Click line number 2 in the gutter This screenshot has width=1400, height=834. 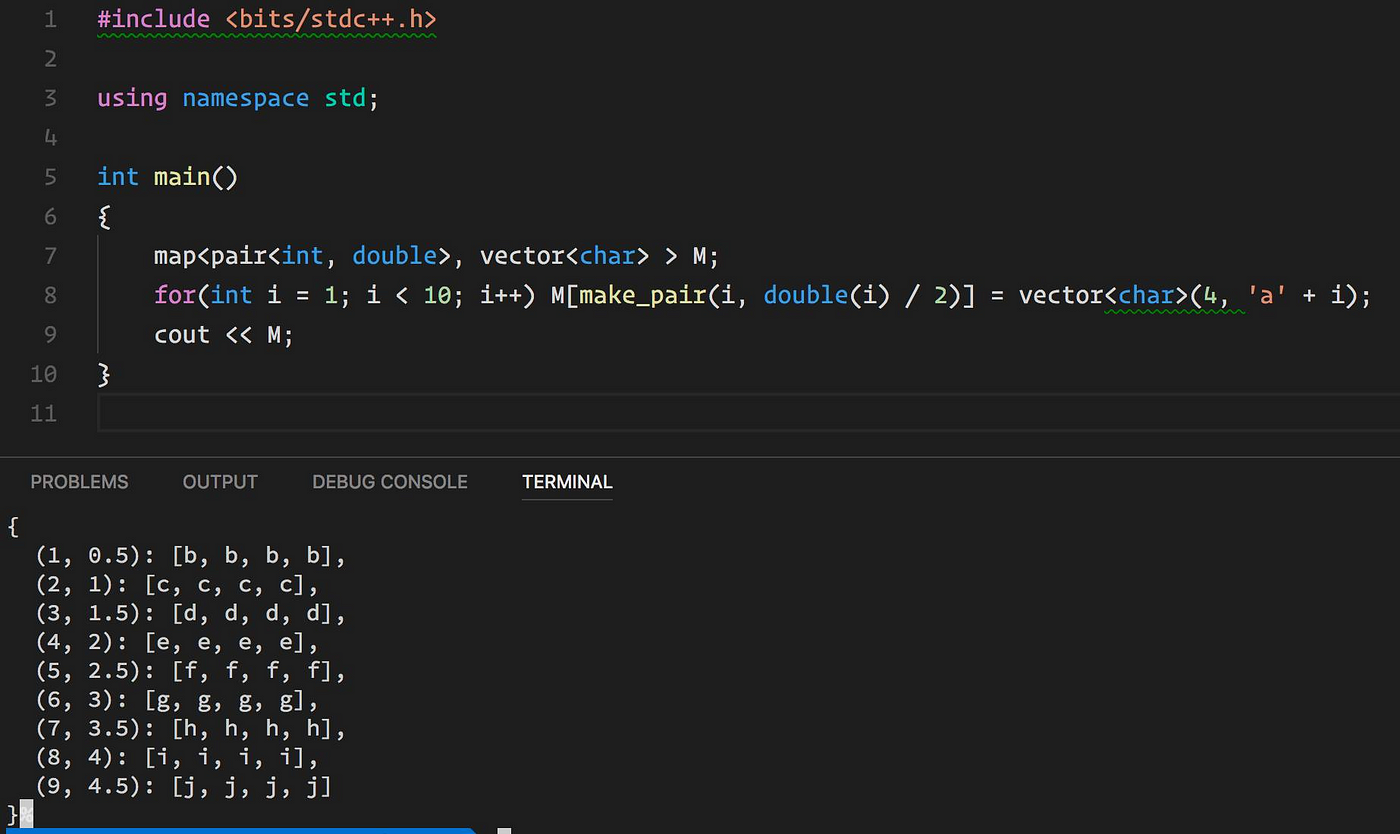50,59
